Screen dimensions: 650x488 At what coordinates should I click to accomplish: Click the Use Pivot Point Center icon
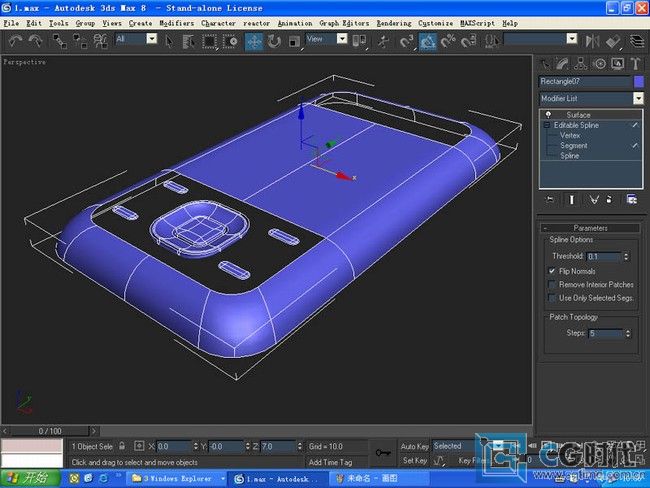[359, 41]
